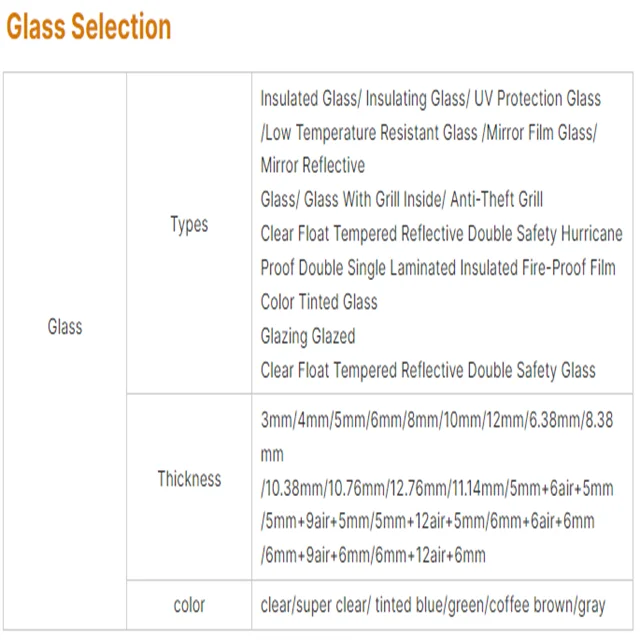The width and height of the screenshot is (640, 640).
Task: Click the thickness line starting with "3mm/4mm"
Action: pyautogui.click(x=436, y=421)
